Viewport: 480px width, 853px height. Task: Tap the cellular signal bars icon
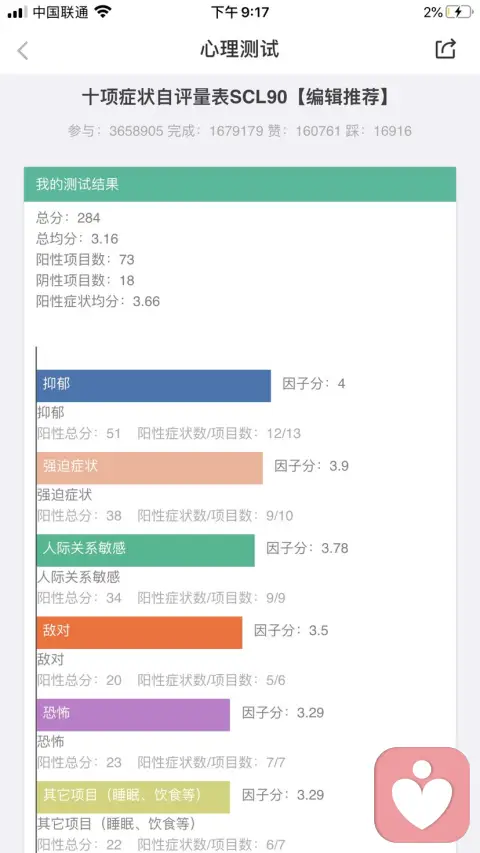click(x=17, y=12)
